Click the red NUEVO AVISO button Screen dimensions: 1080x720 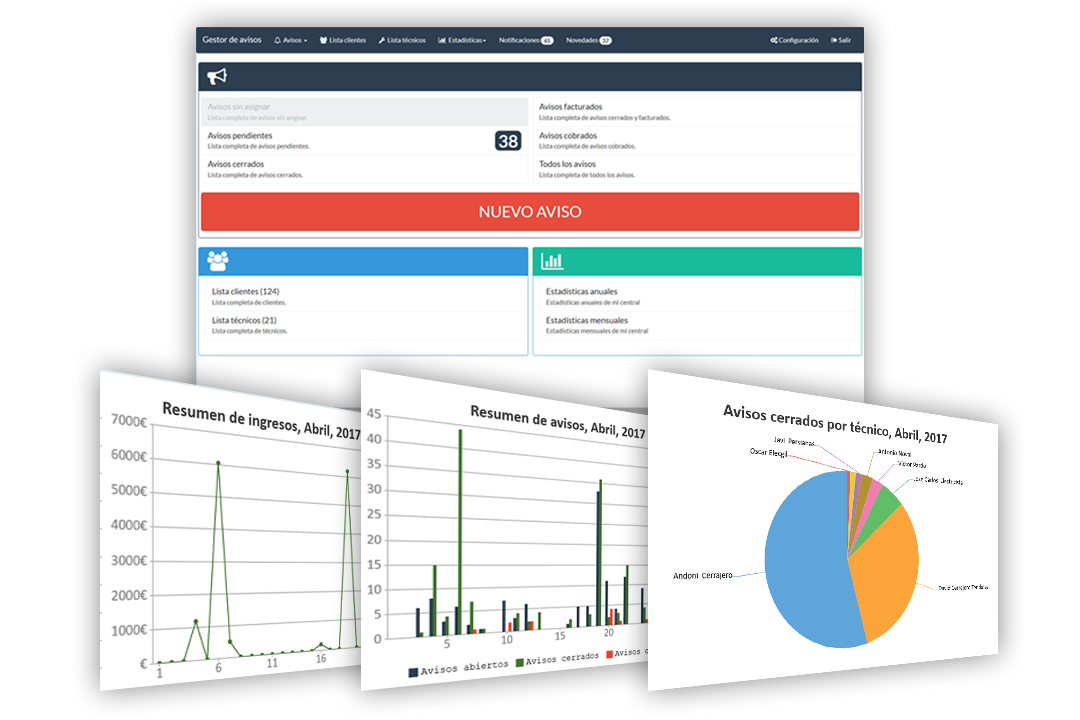click(x=530, y=212)
